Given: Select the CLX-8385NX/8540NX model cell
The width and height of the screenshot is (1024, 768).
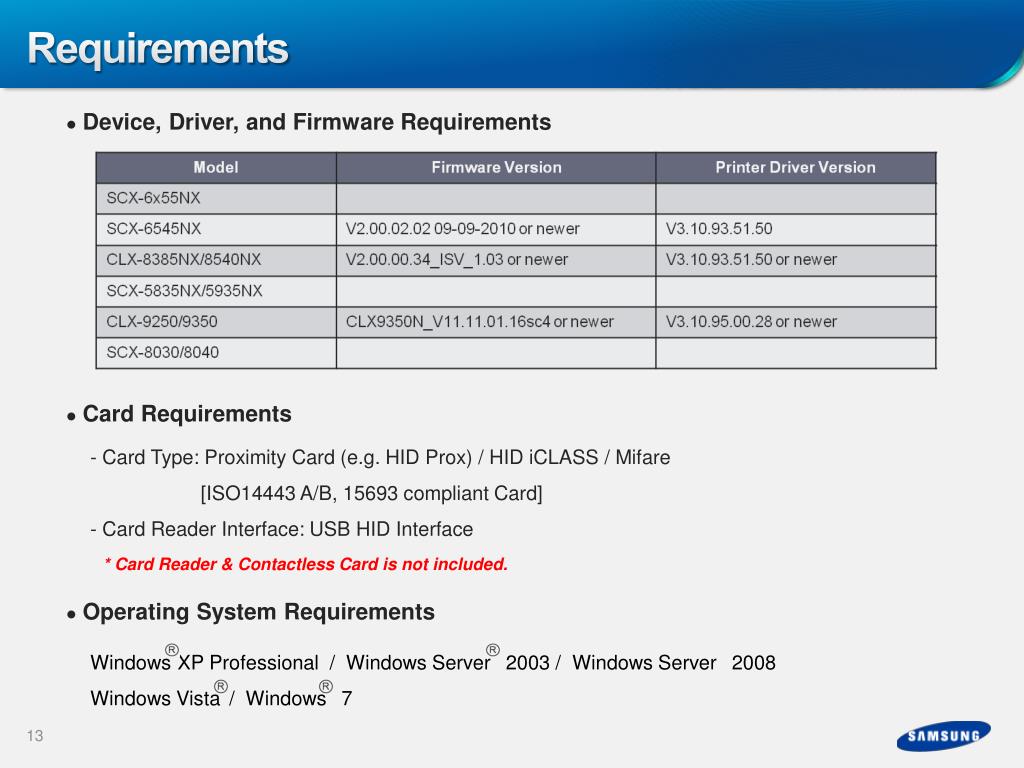Looking at the screenshot, I should click(216, 260).
